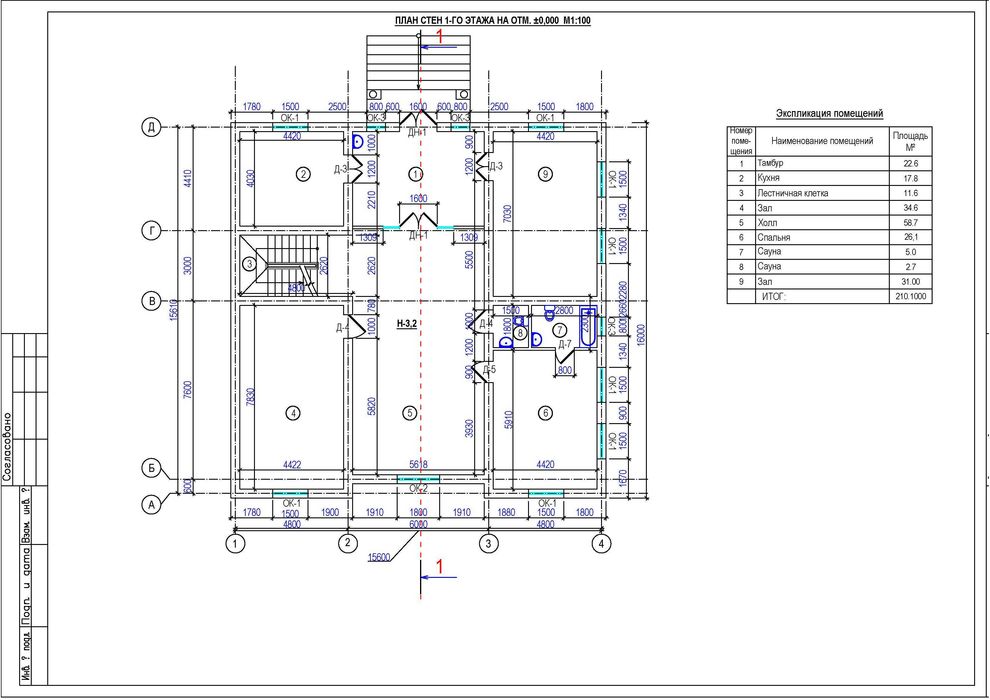The image size is (990, 700).
Task: Click the H-3,2 height label
Action: 407,324
